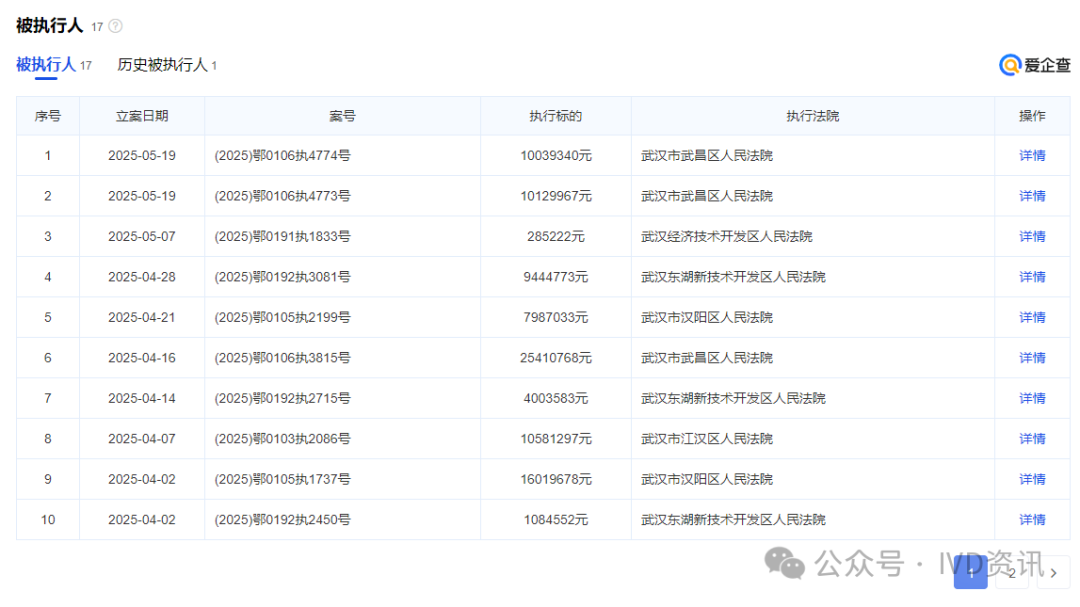The height and width of the screenshot is (607, 1080).
Task: Select case number (2025)鄂0105执2199号
Action: 282,318
